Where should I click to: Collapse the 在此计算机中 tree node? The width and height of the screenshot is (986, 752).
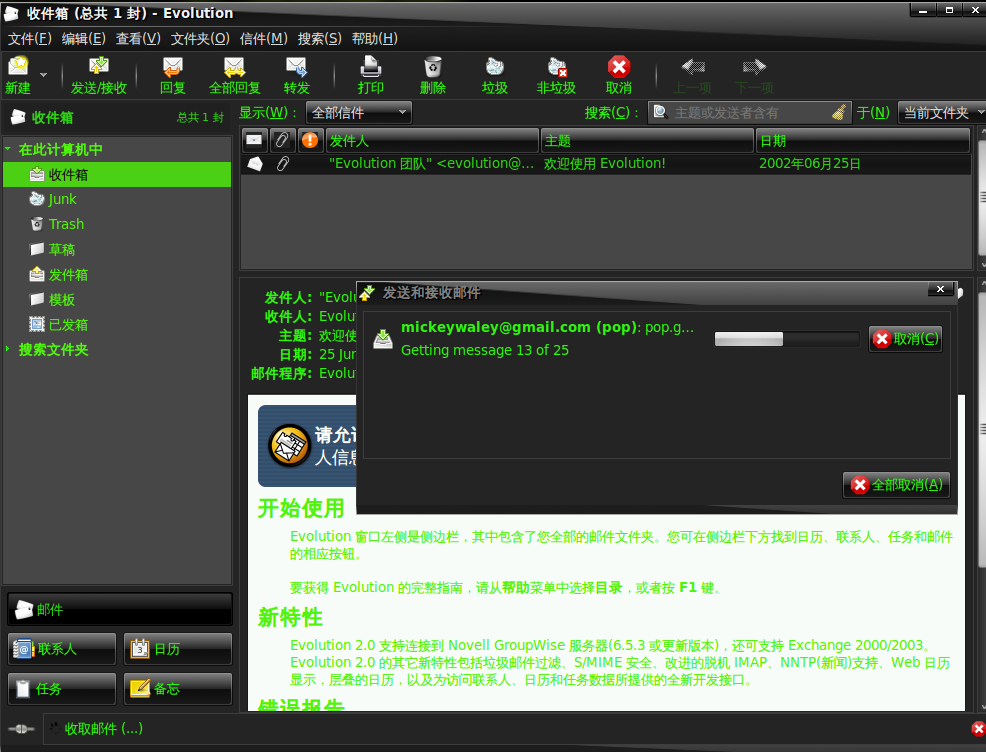(8, 149)
